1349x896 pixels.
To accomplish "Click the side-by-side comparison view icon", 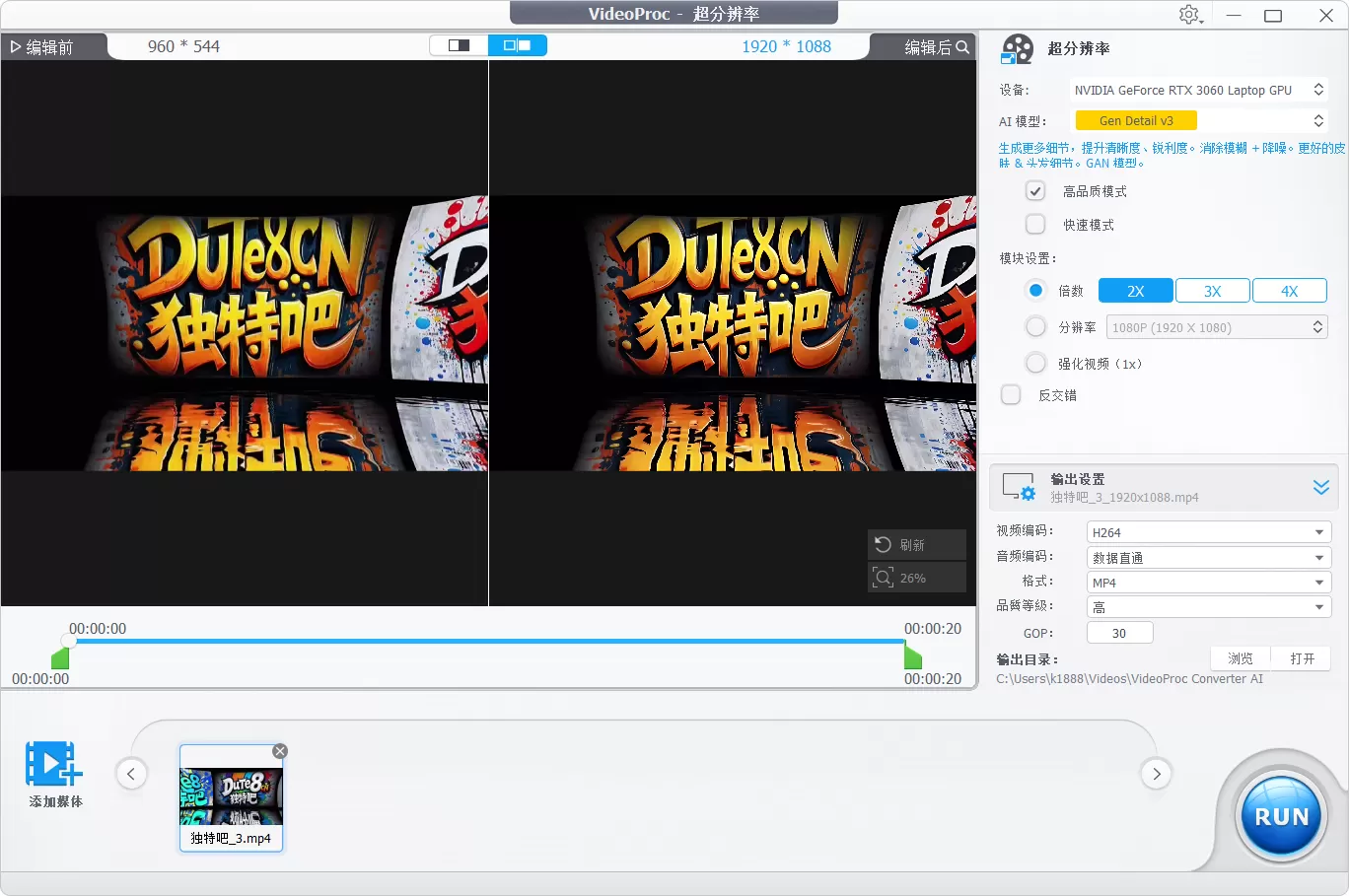I will [518, 45].
